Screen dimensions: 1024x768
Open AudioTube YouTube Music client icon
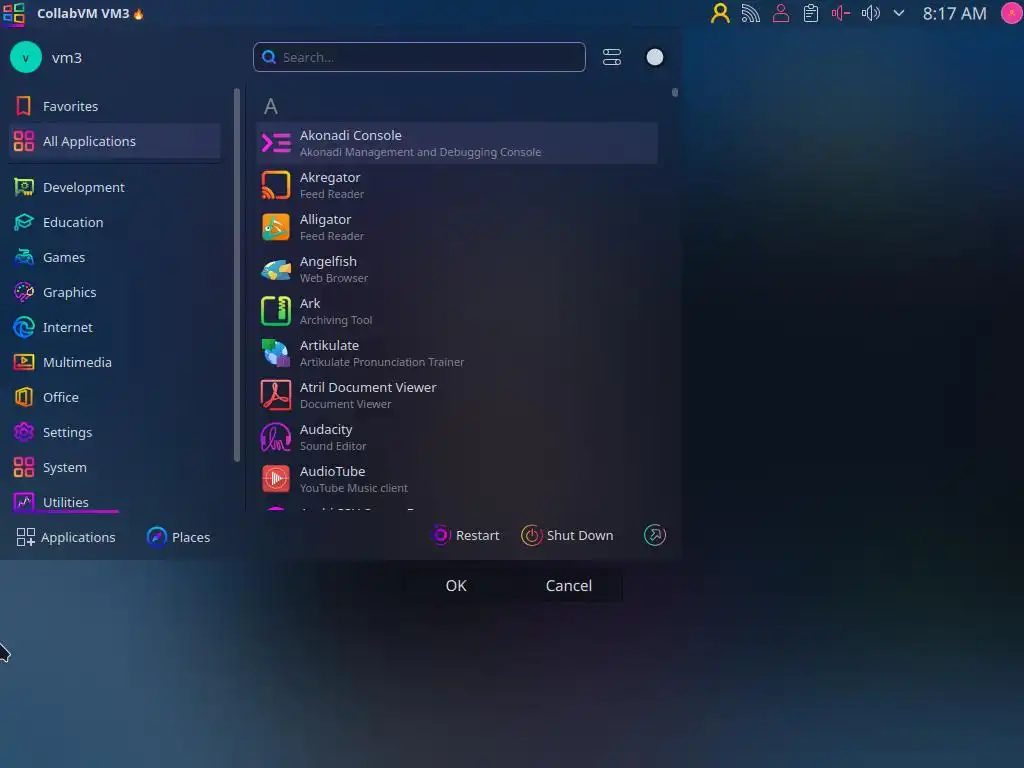pyautogui.click(x=276, y=479)
